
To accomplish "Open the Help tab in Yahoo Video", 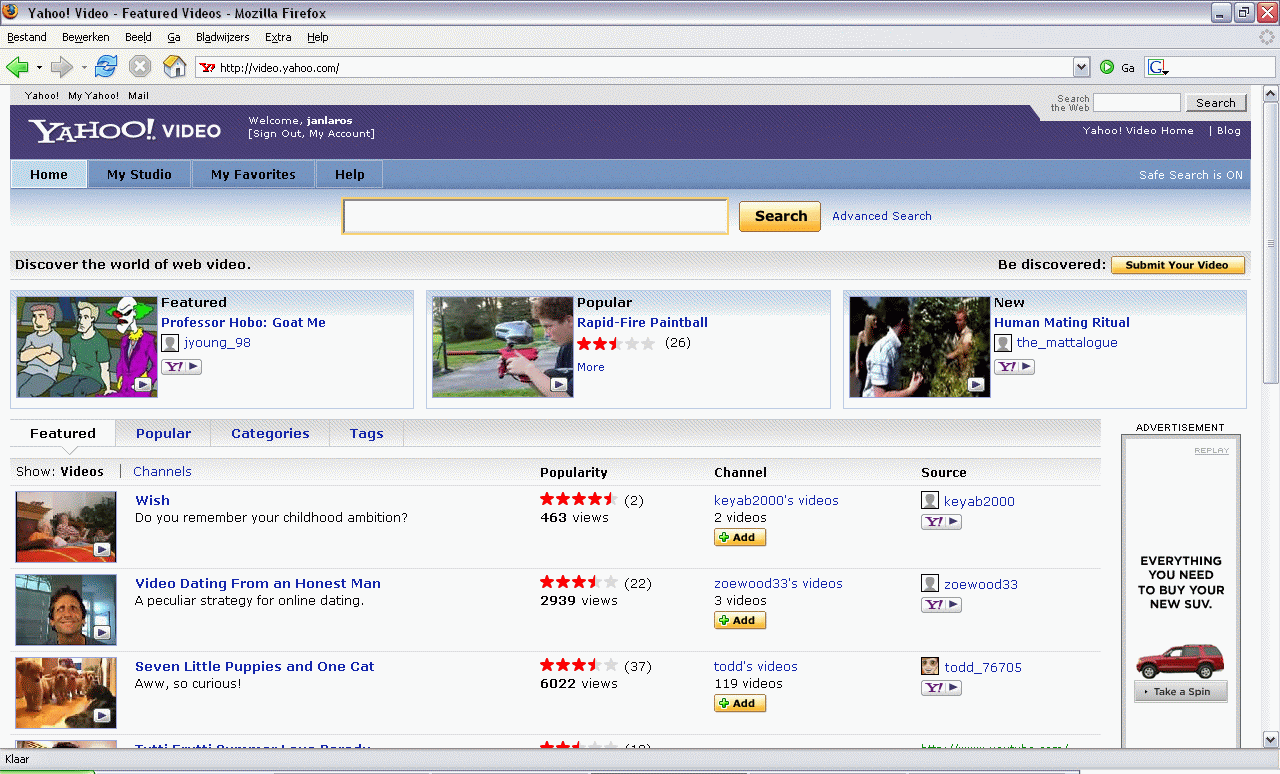I will tap(350, 174).
